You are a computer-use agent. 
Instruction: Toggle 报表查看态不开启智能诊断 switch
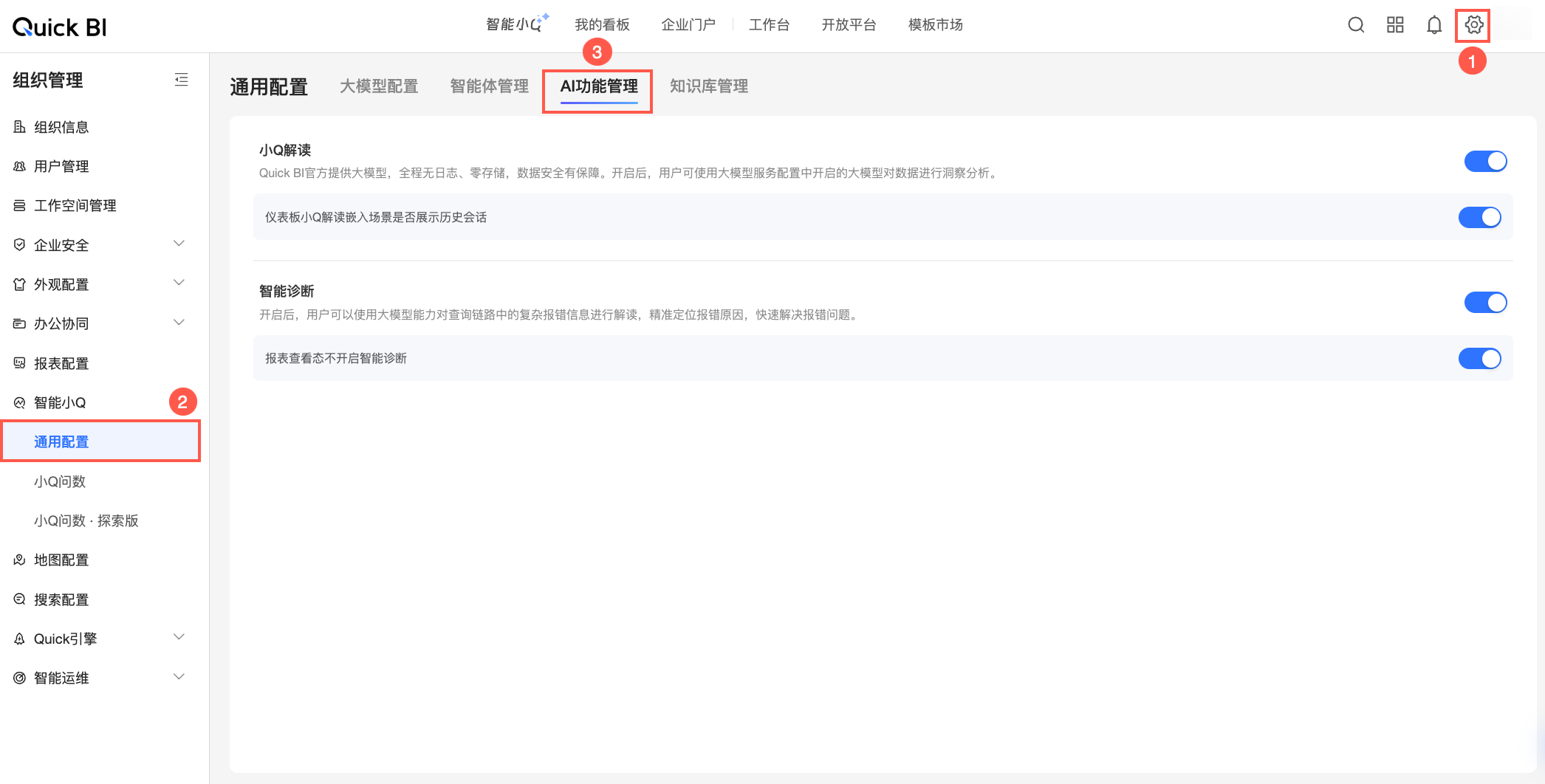1479,358
